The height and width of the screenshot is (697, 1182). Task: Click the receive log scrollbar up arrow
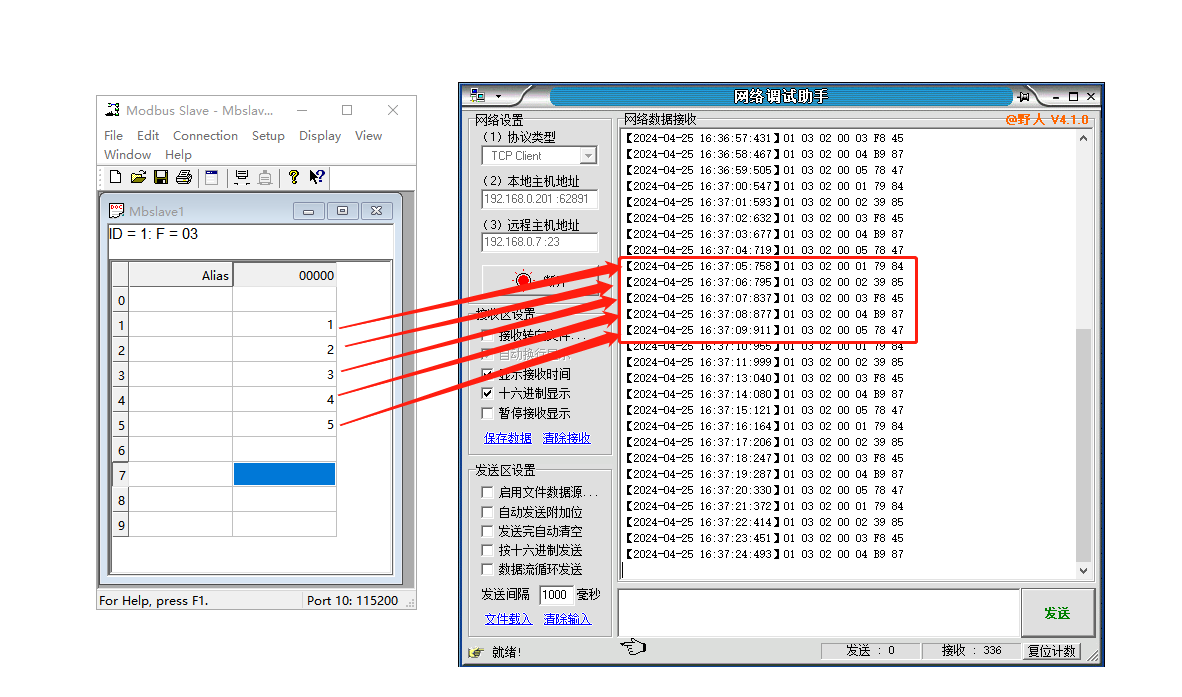pos(1083,139)
